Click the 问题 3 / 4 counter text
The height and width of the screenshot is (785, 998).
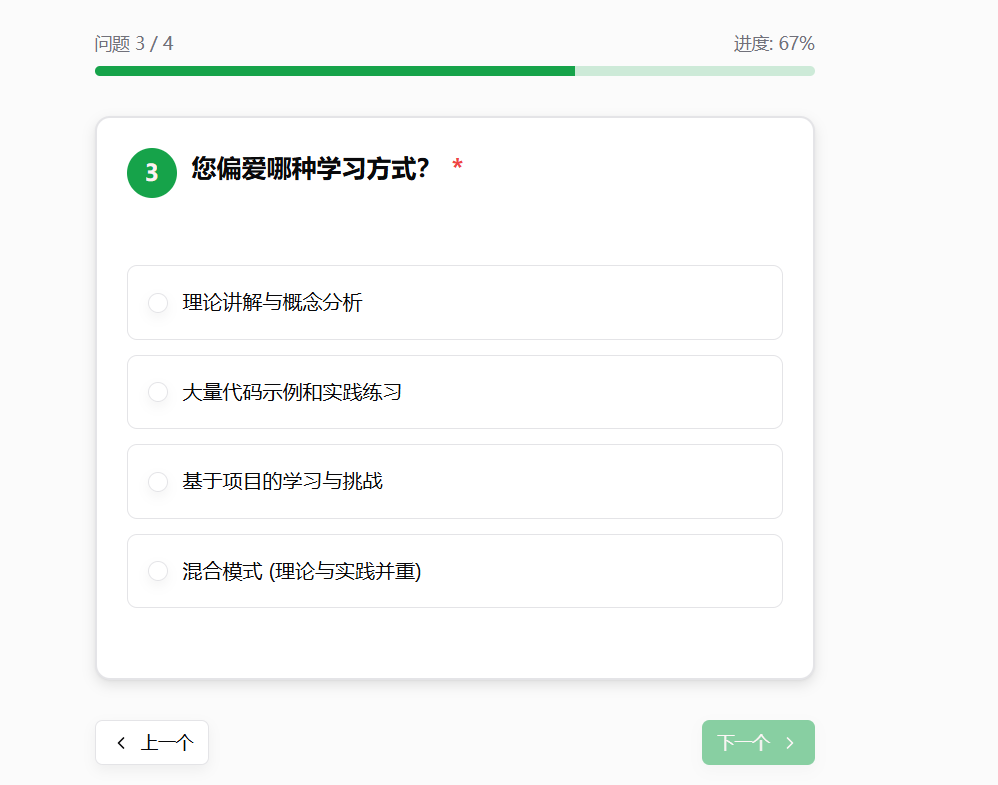(134, 43)
